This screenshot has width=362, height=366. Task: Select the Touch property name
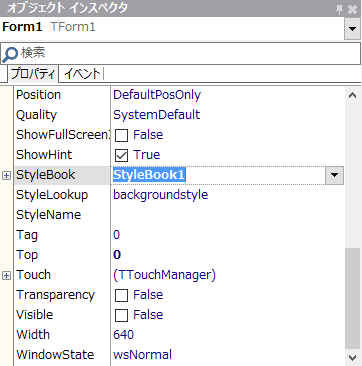click(34, 275)
